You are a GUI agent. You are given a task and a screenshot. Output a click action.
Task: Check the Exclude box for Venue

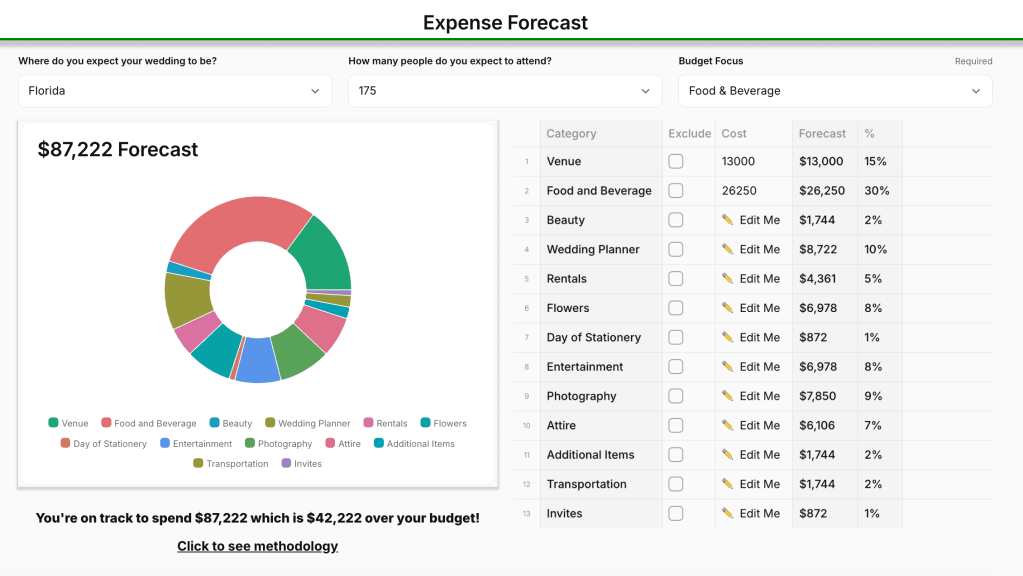[x=676, y=161]
